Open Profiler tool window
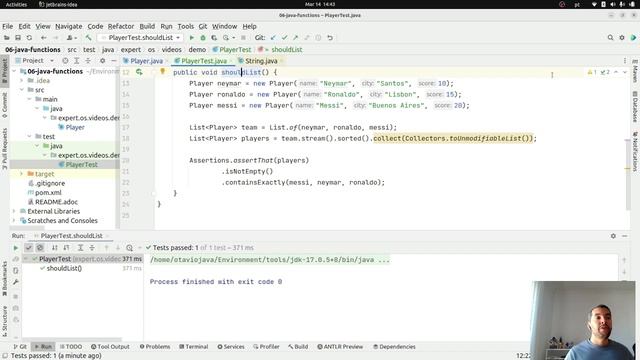The image size is (640, 360). tap(266, 347)
